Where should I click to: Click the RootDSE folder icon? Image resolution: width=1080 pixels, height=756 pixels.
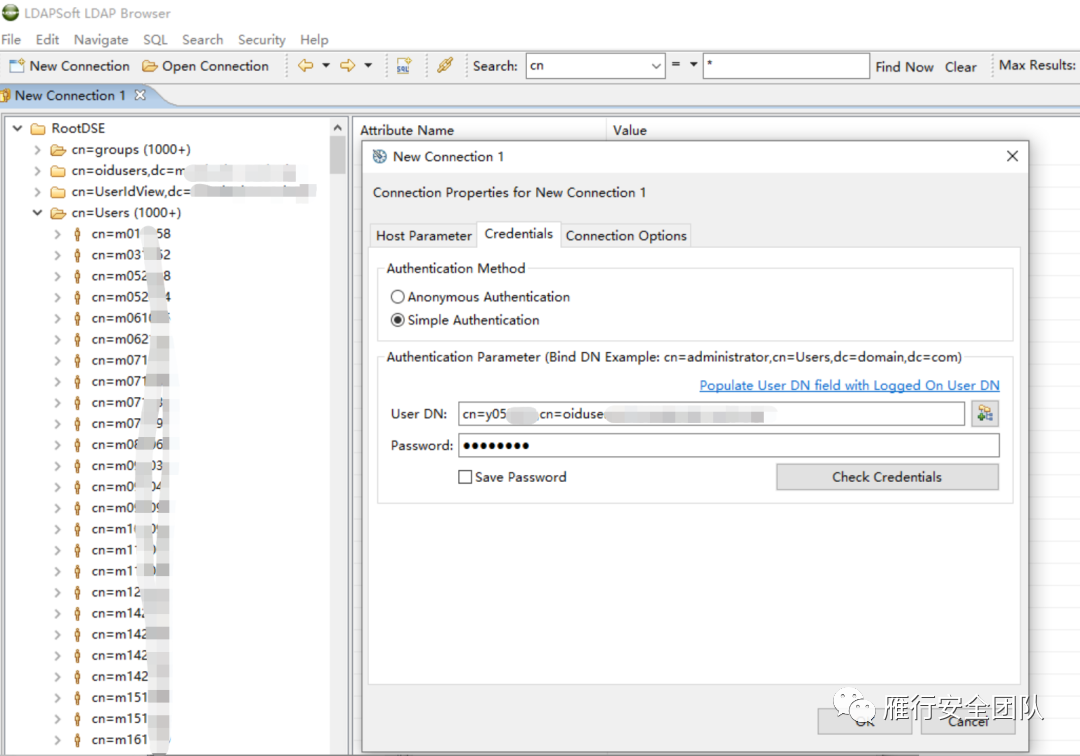point(39,129)
